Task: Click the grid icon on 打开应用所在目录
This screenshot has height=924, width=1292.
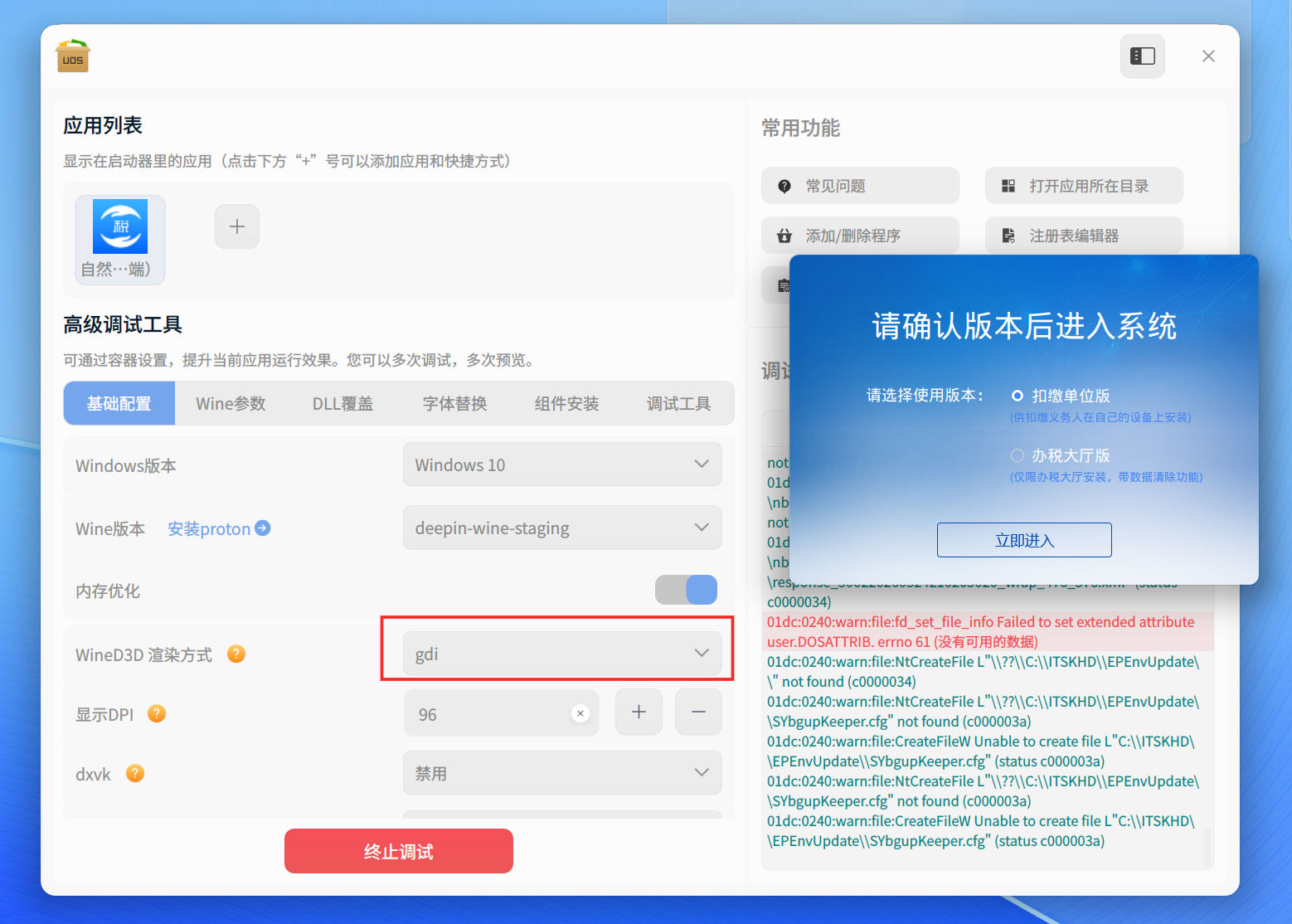Action: (1008, 186)
